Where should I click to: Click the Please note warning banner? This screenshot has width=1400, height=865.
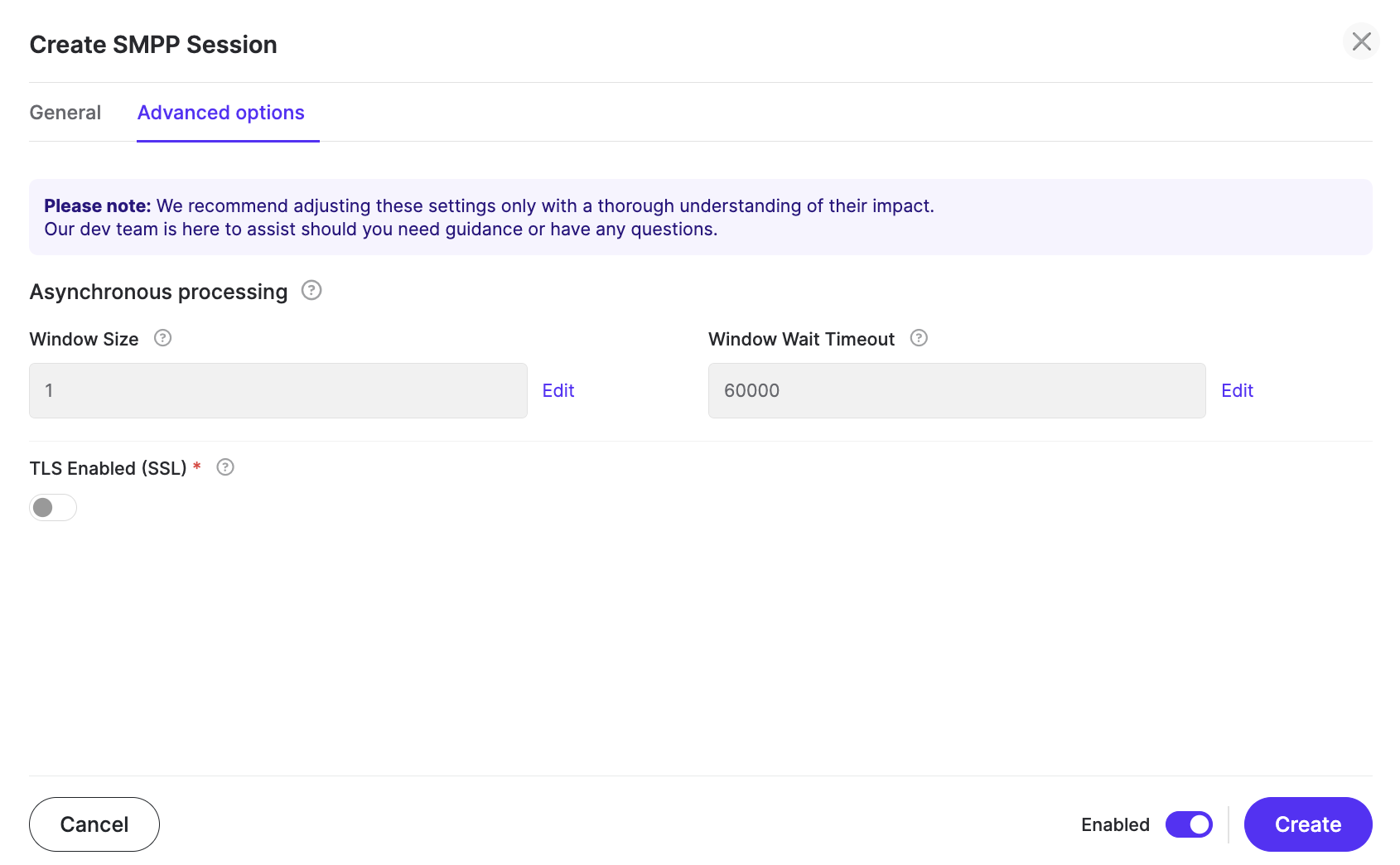point(700,217)
